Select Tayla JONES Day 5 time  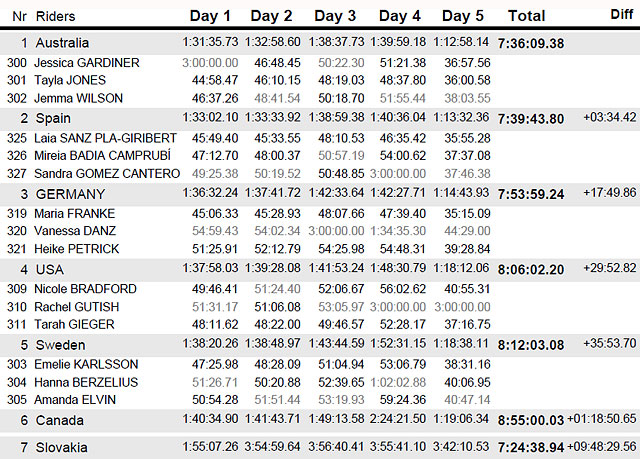(x=467, y=80)
